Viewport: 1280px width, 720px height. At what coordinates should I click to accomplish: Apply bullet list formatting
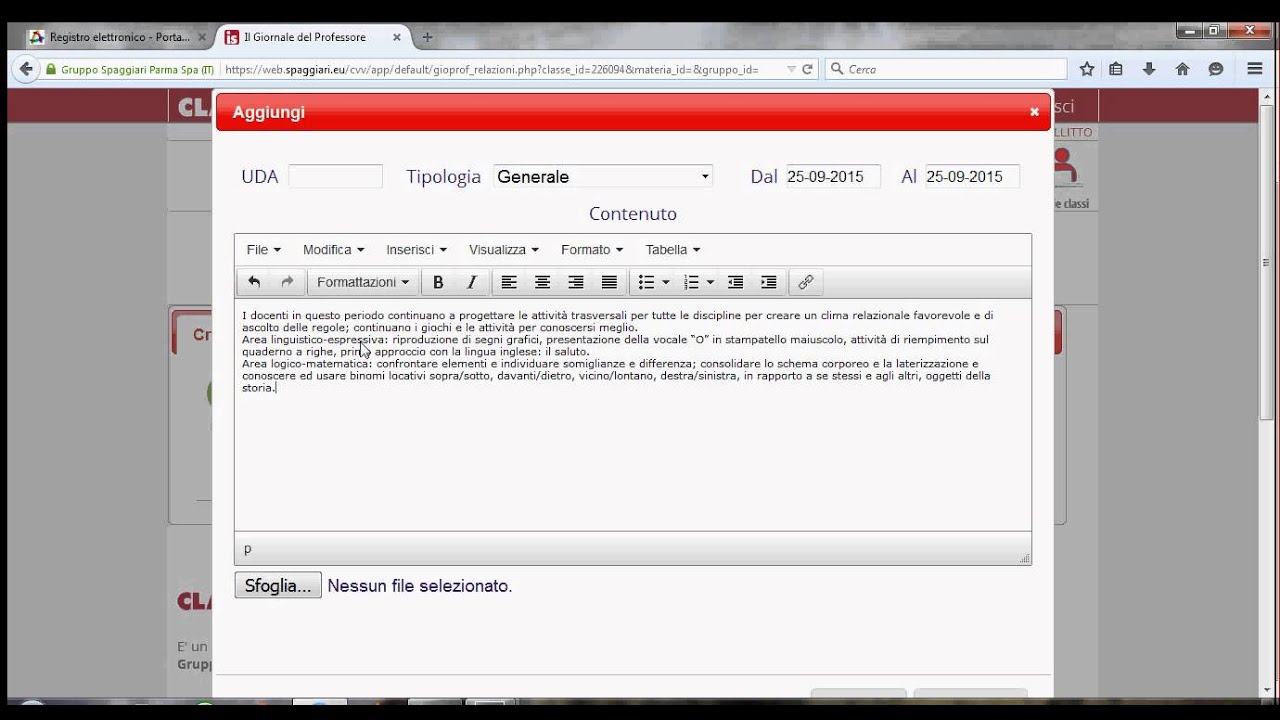tap(646, 282)
